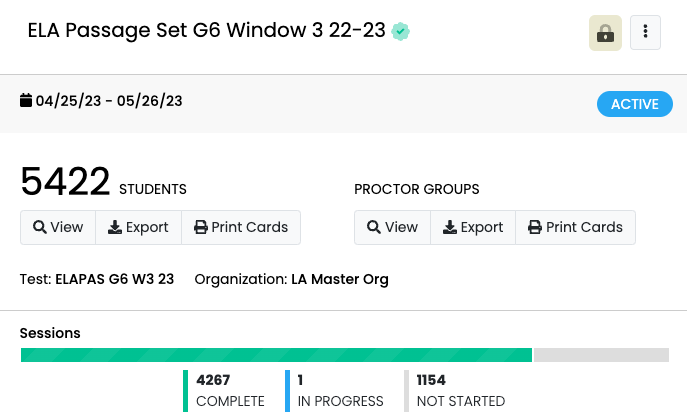Export the students list
This screenshot has height=420, width=687.
tap(138, 227)
